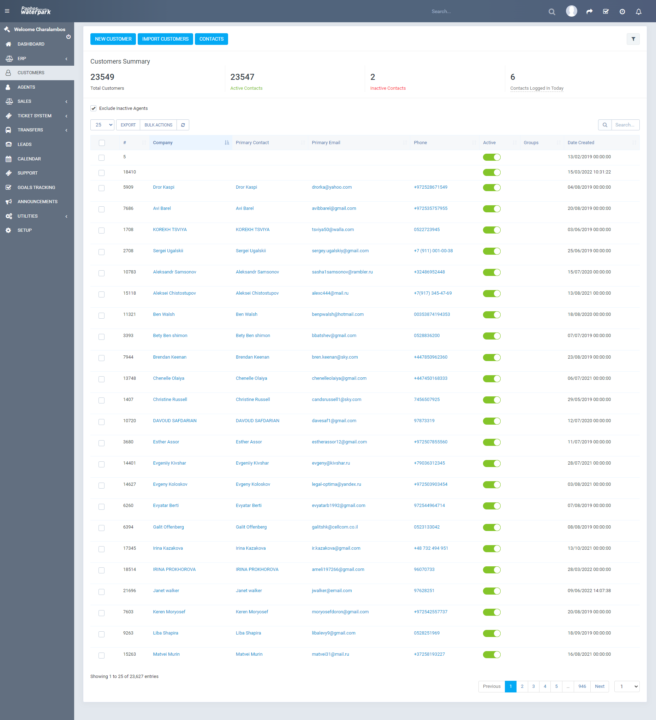Toggle active switch for Matvei Murin
The height and width of the screenshot is (720, 656).
492,654
